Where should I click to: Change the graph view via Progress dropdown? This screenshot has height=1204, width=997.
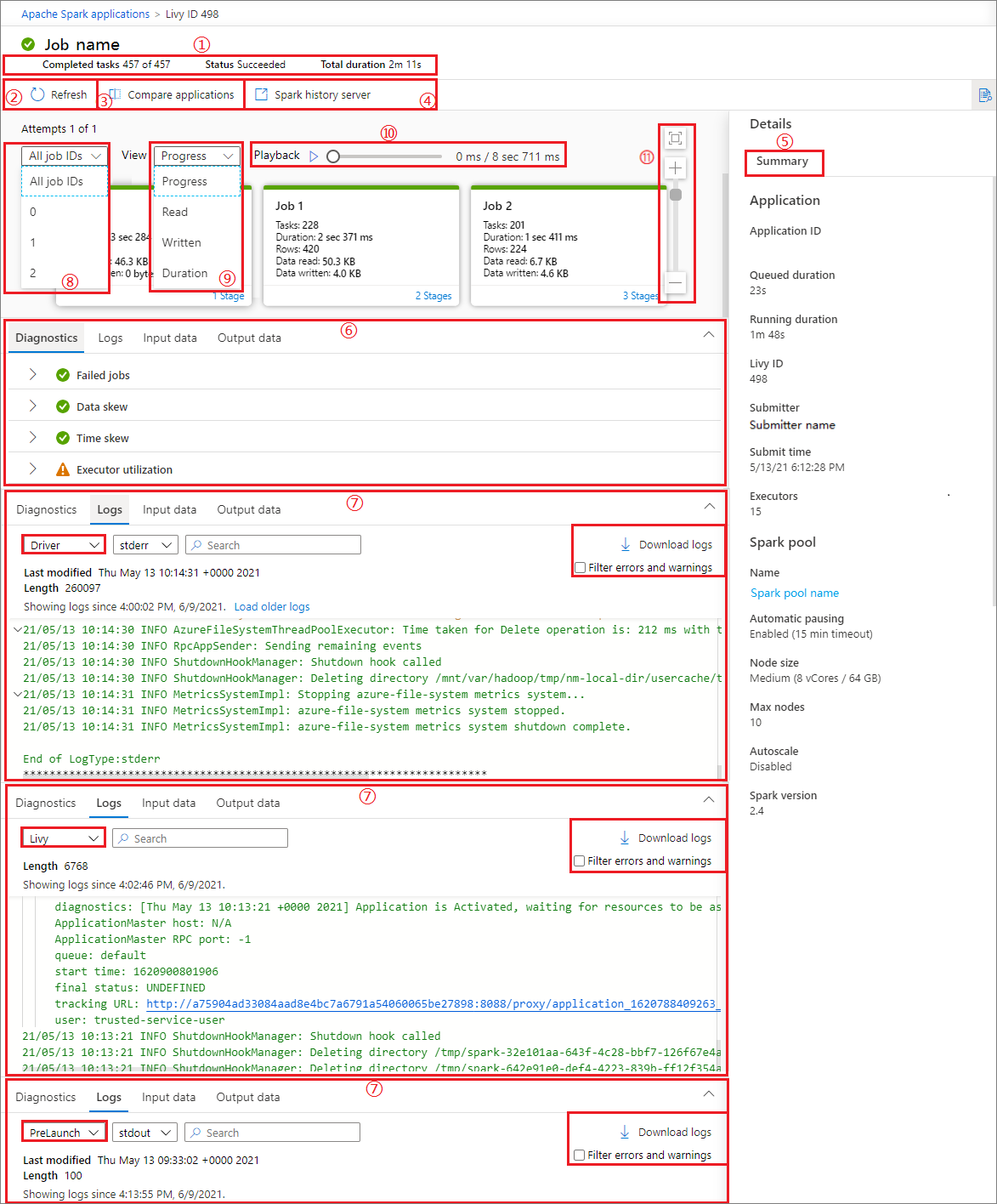click(196, 156)
